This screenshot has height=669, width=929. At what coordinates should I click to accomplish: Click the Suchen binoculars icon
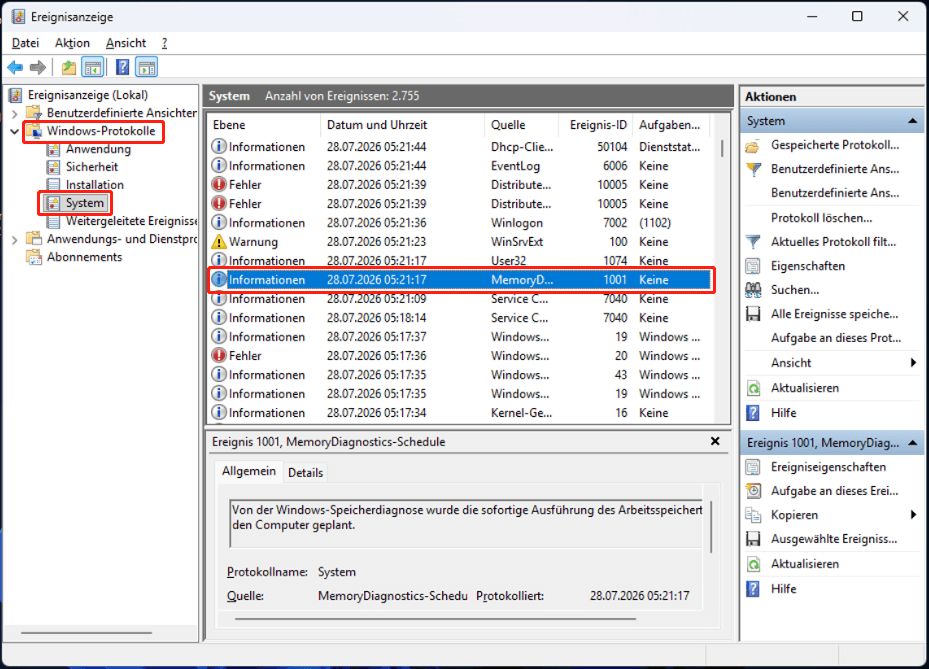click(753, 290)
